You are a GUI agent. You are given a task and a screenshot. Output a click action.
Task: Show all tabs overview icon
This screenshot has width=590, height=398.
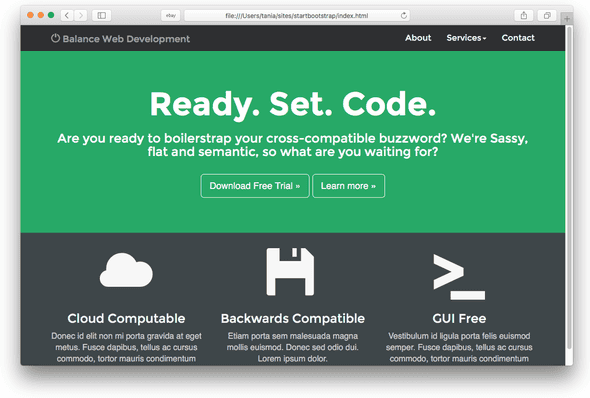(x=547, y=15)
